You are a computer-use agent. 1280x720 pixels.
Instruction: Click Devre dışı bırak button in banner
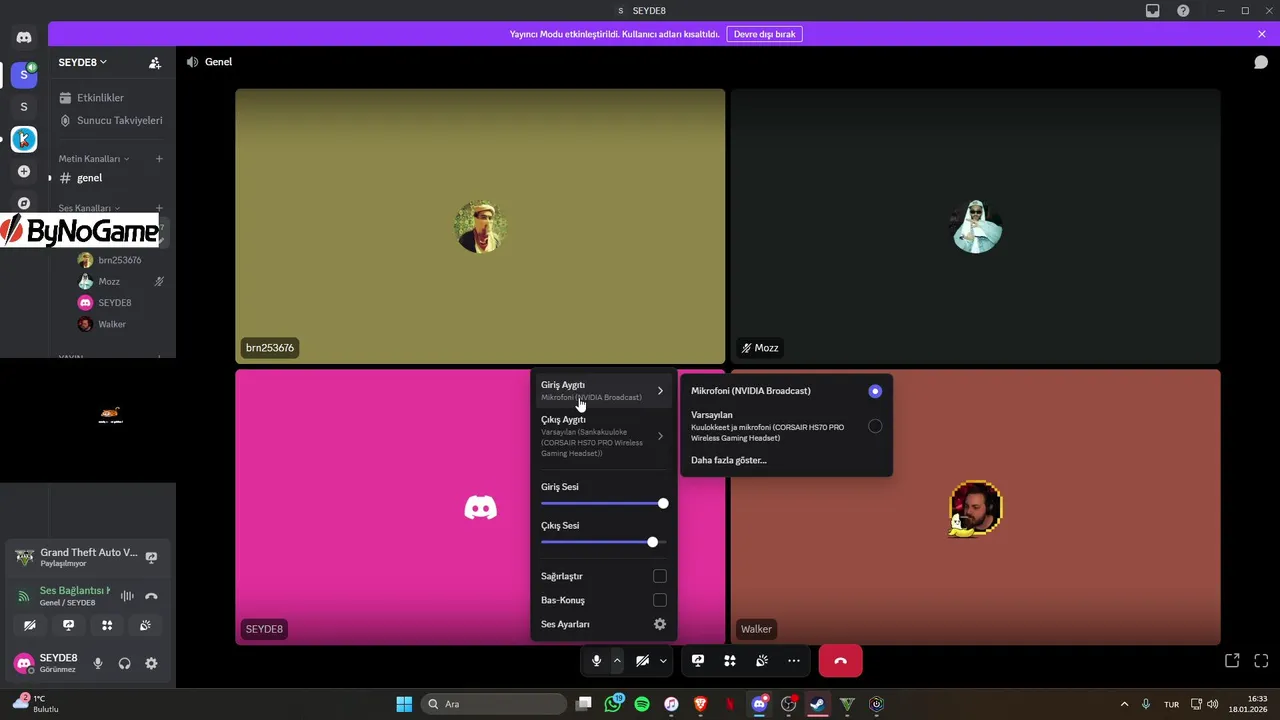(x=764, y=34)
